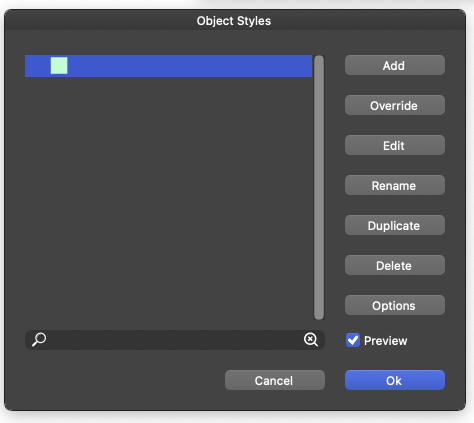The height and width of the screenshot is (423, 474).
Task: Duplicate the selected object style
Action: pos(395,225)
